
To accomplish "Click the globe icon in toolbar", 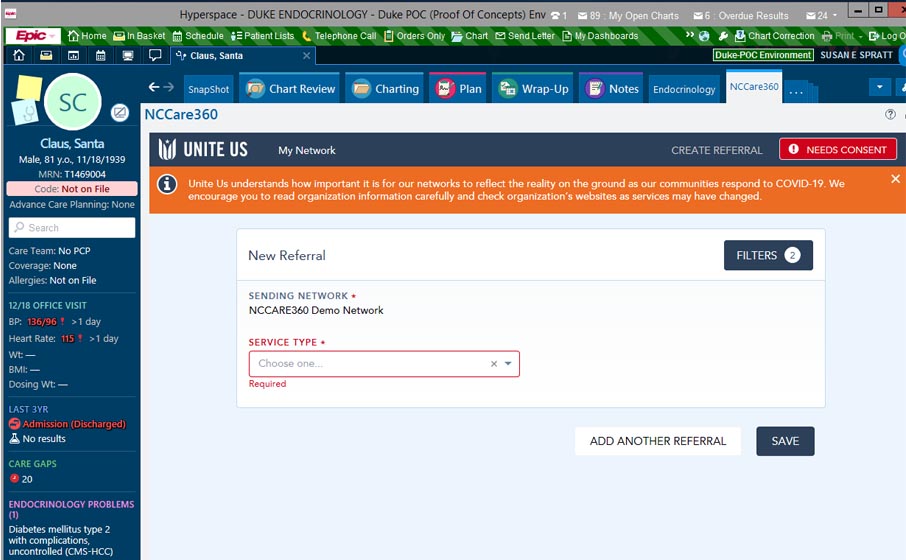I will tap(704, 36).
